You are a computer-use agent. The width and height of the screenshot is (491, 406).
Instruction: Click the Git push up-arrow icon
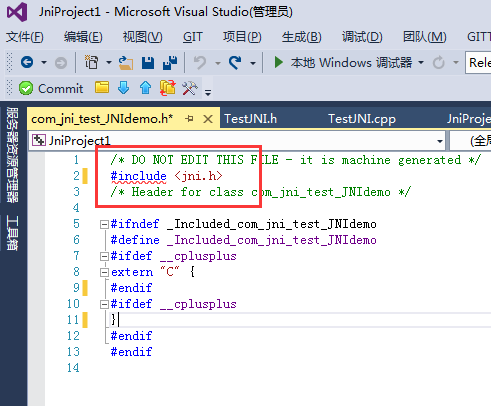click(x=146, y=88)
